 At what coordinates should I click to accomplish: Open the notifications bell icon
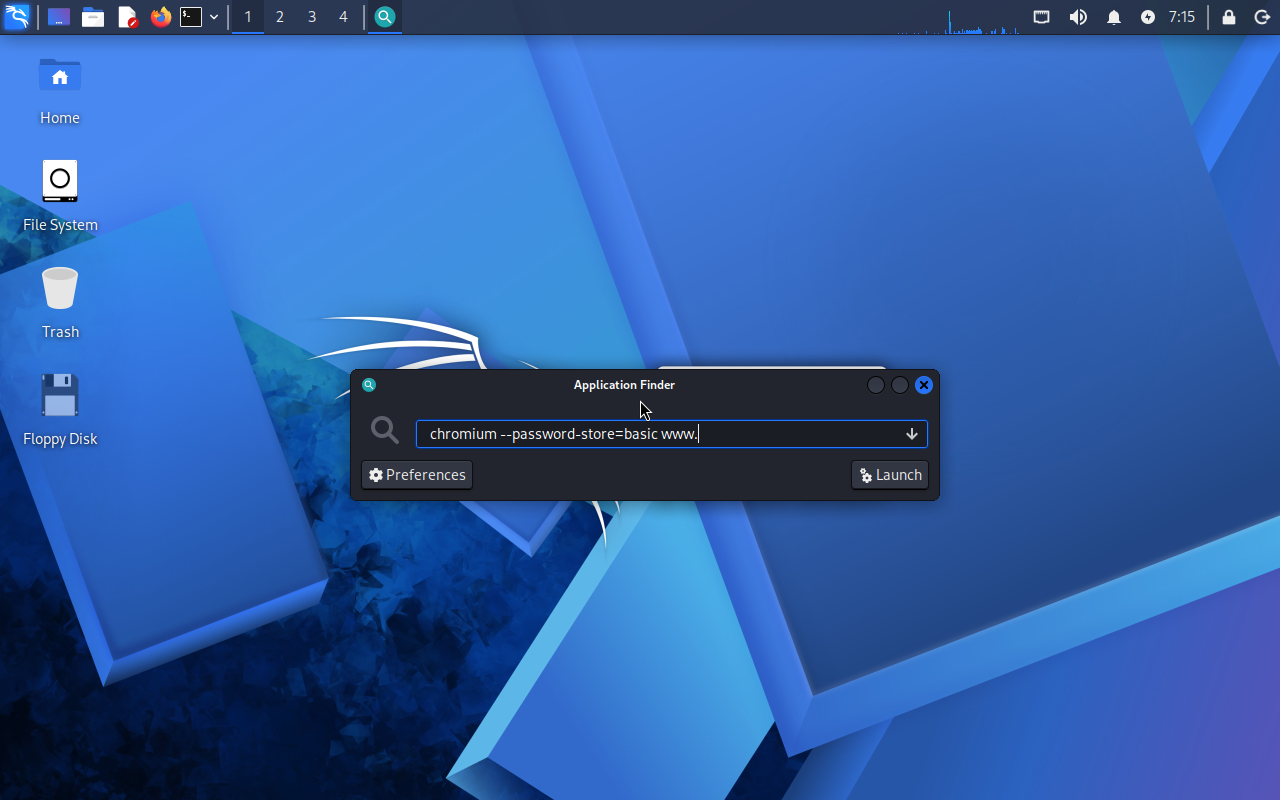[1113, 17]
